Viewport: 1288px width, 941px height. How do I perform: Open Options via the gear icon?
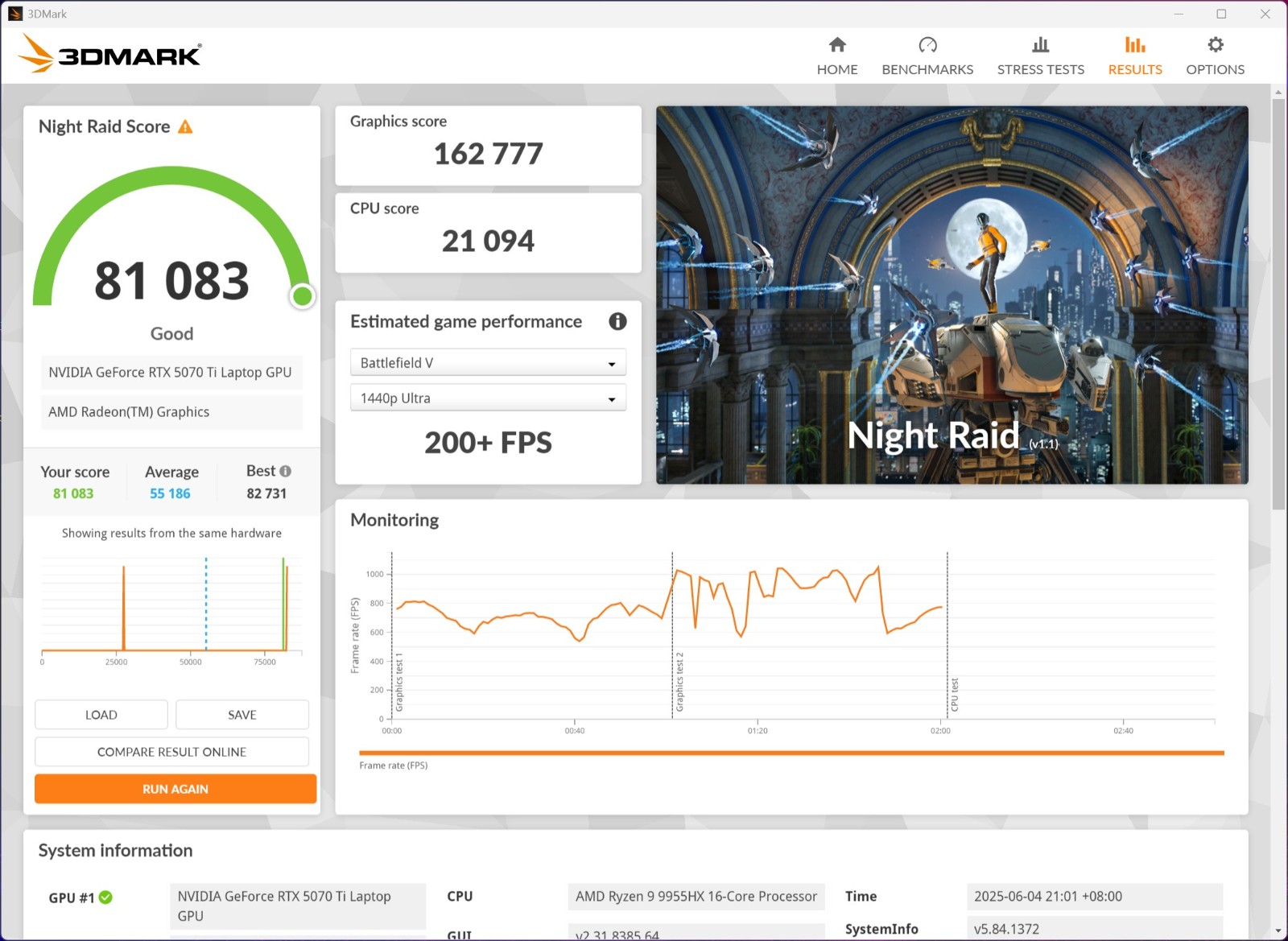pos(1216,44)
